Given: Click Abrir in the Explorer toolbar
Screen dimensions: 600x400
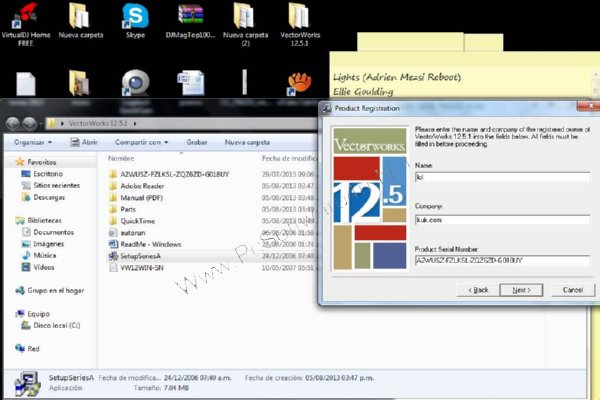Looking at the screenshot, I should pos(84,142).
